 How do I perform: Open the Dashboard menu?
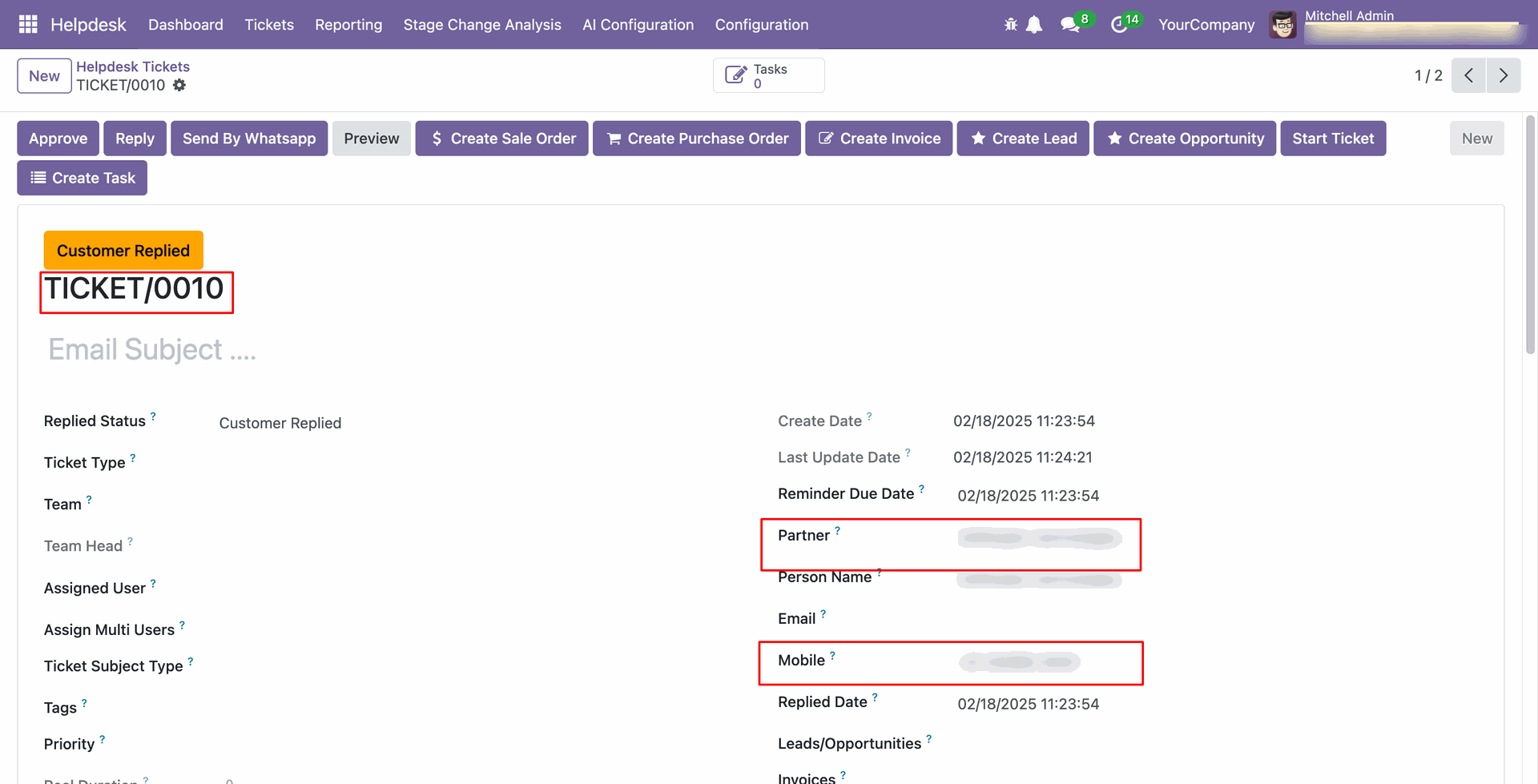[186, 25]
